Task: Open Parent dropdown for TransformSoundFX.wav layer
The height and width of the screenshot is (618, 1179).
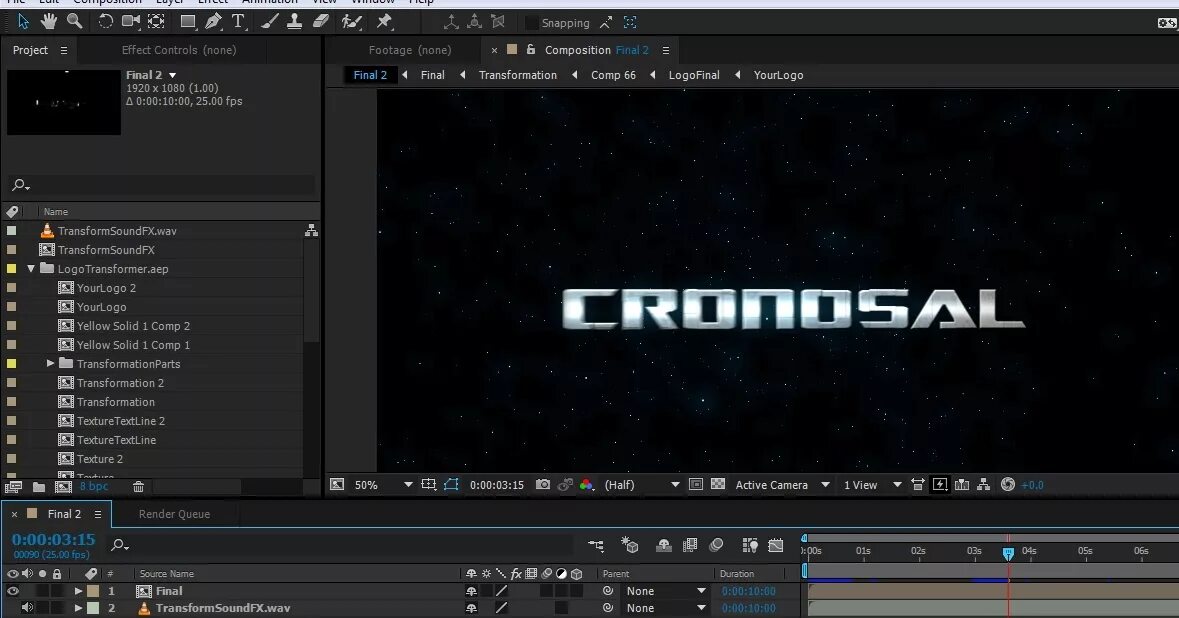Action: 666,607
